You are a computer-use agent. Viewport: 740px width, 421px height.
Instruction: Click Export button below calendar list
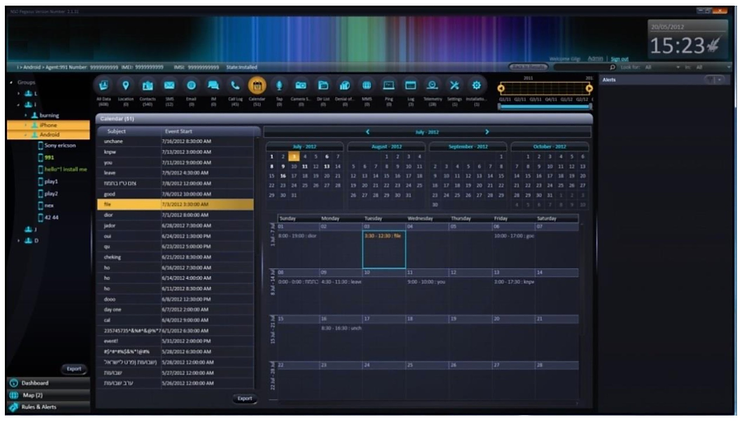244,398
